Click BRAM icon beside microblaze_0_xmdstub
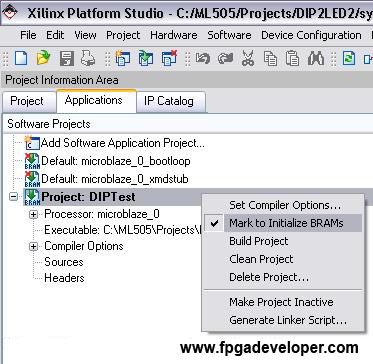Image resolution: width=373 pixels, height=364 pixels. [x=32, y=179]
